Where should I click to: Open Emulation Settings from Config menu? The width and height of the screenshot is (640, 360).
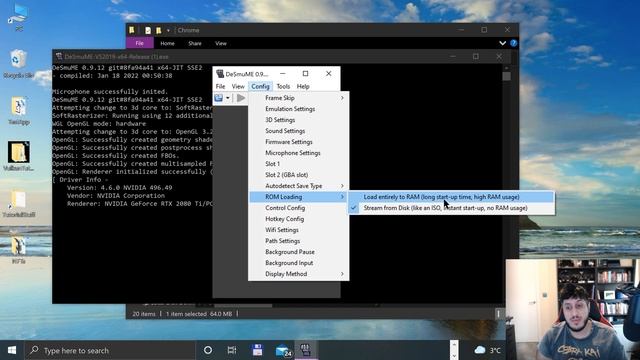coord(298,109)
